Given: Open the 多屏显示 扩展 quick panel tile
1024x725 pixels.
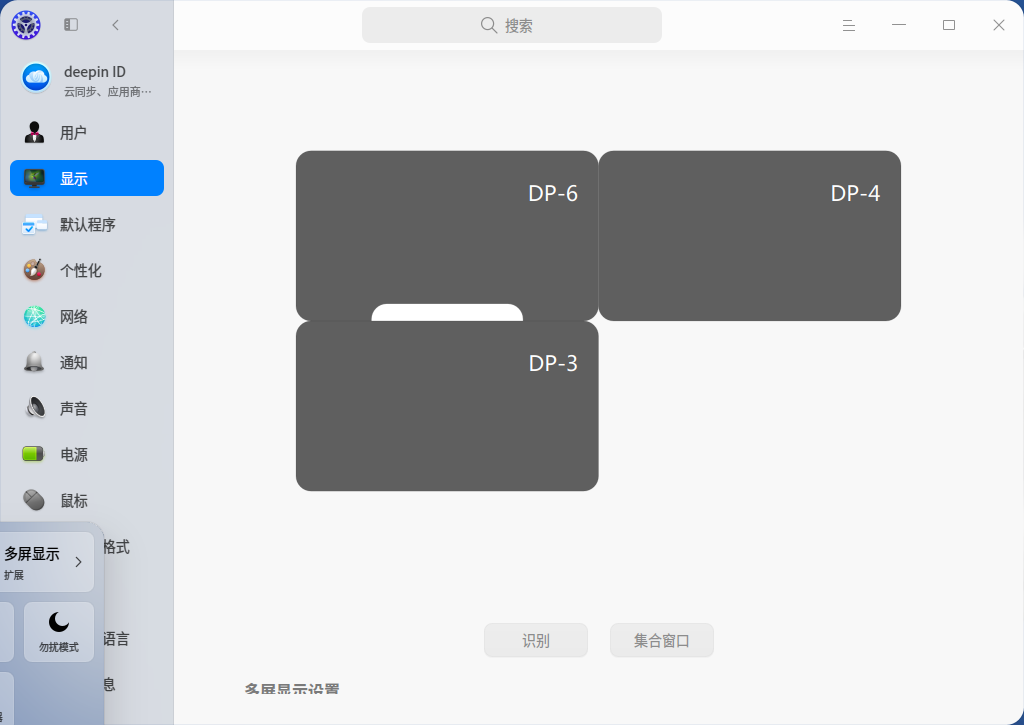Looking at the screenshot, I should (46, 562).
